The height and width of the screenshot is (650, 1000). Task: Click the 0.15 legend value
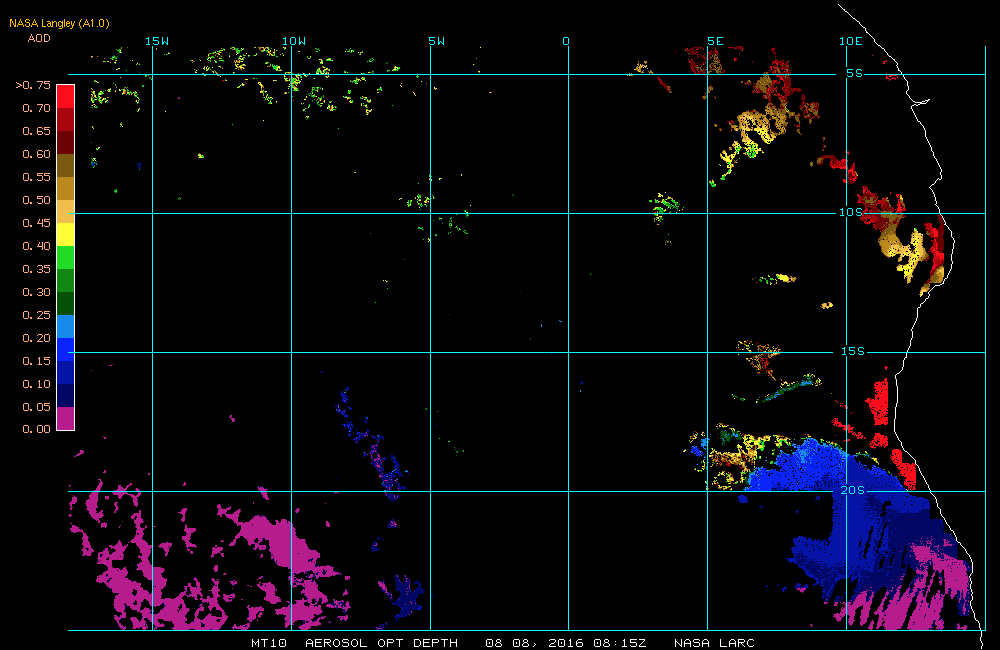click(36, 360)
